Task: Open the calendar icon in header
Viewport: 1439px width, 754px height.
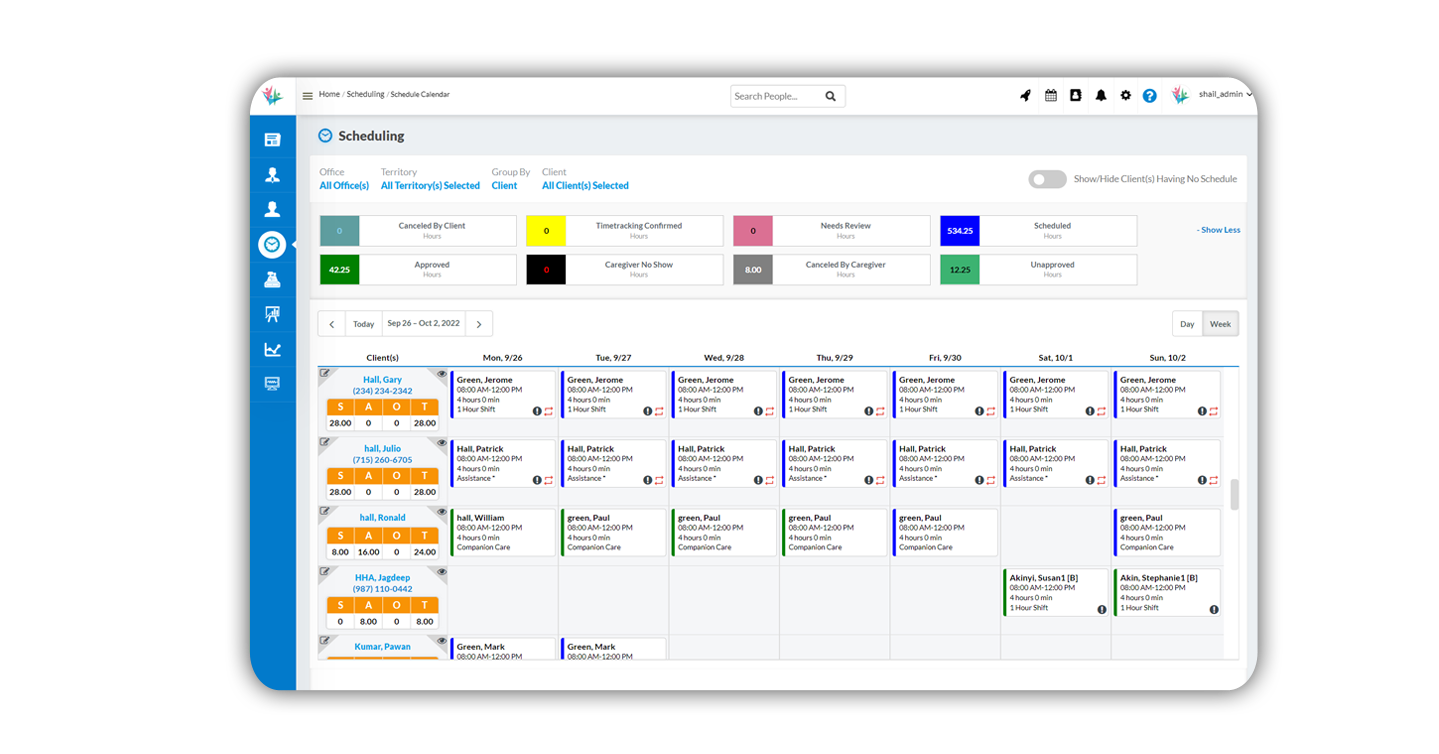Action: [x=1051, y=96]
